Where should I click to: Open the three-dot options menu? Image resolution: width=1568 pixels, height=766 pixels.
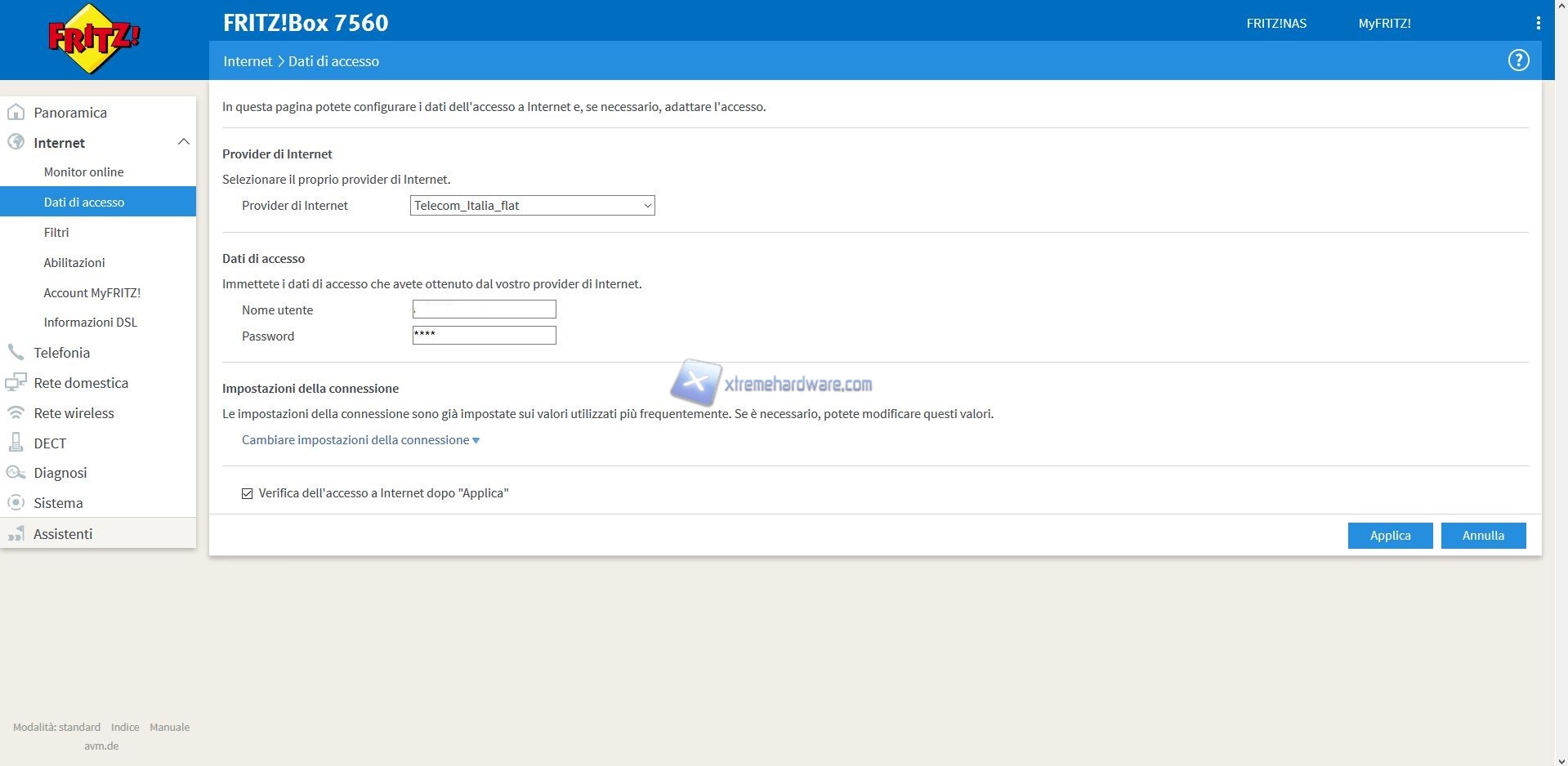[1538, 23]
